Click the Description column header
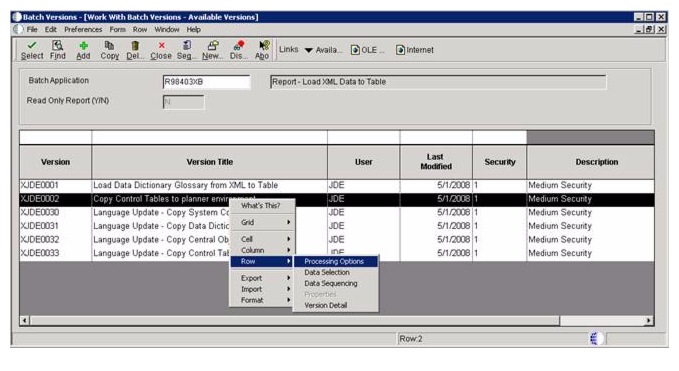The width and height of the screenshot is (679, 371). pyautogui.click(x=591, y=162)
